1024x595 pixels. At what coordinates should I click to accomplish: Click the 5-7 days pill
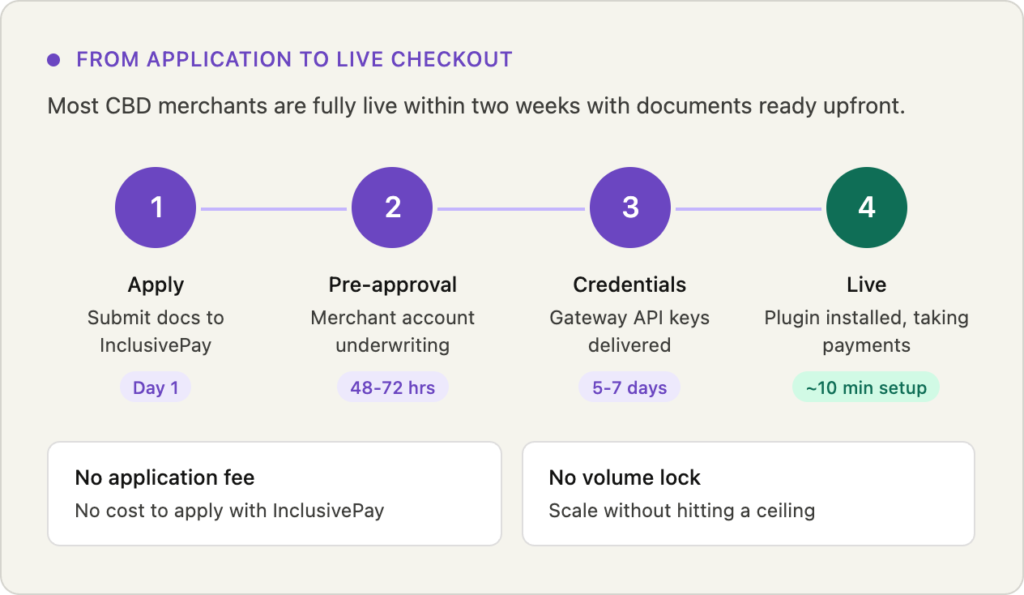[x=629, y=387]
